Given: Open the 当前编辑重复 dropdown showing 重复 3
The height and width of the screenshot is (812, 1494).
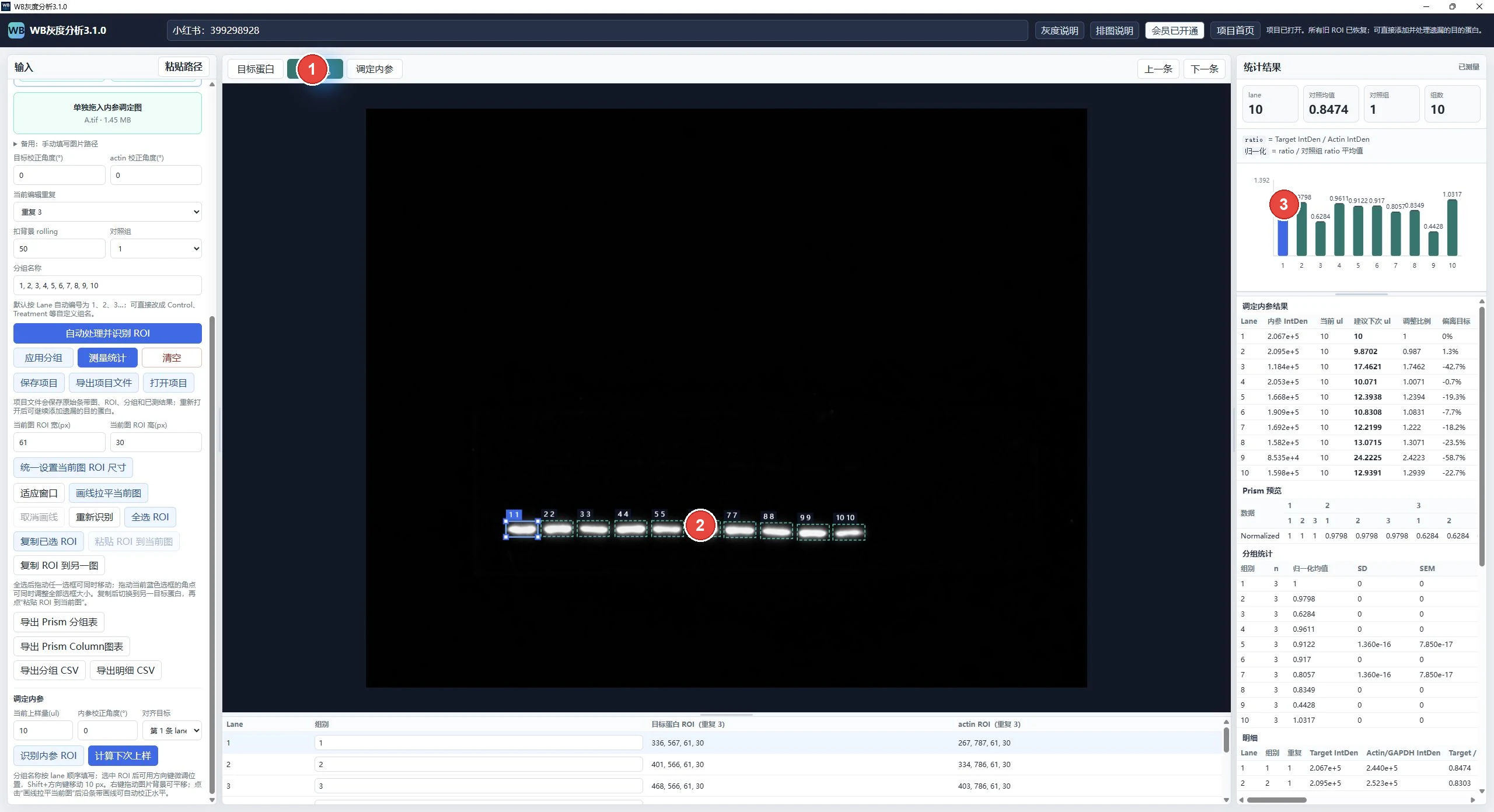Looking at the screenshot, I should pyautogui.click(x=107, y=212).
